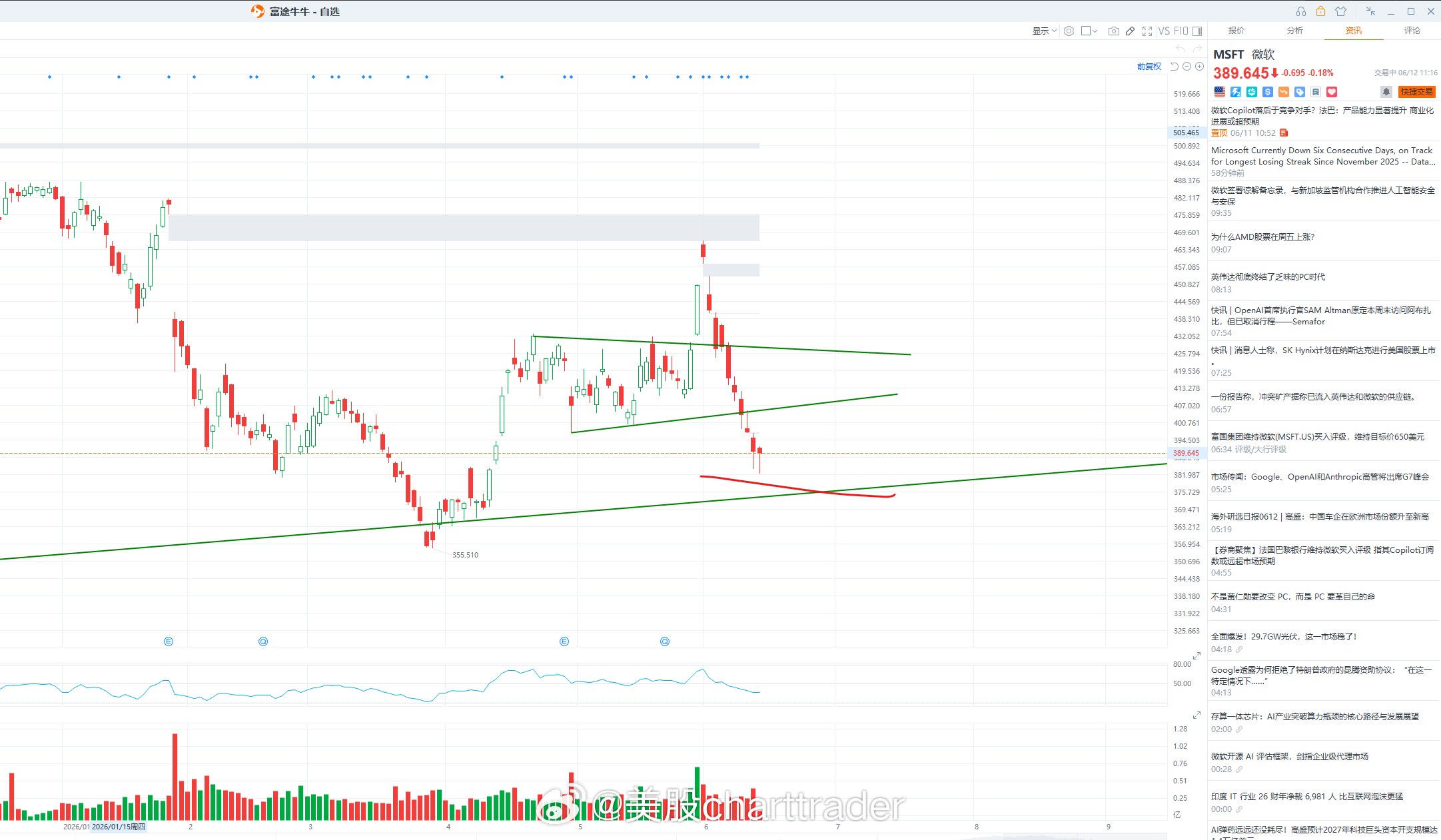Toggle the price alert bell

point(1386,92)
